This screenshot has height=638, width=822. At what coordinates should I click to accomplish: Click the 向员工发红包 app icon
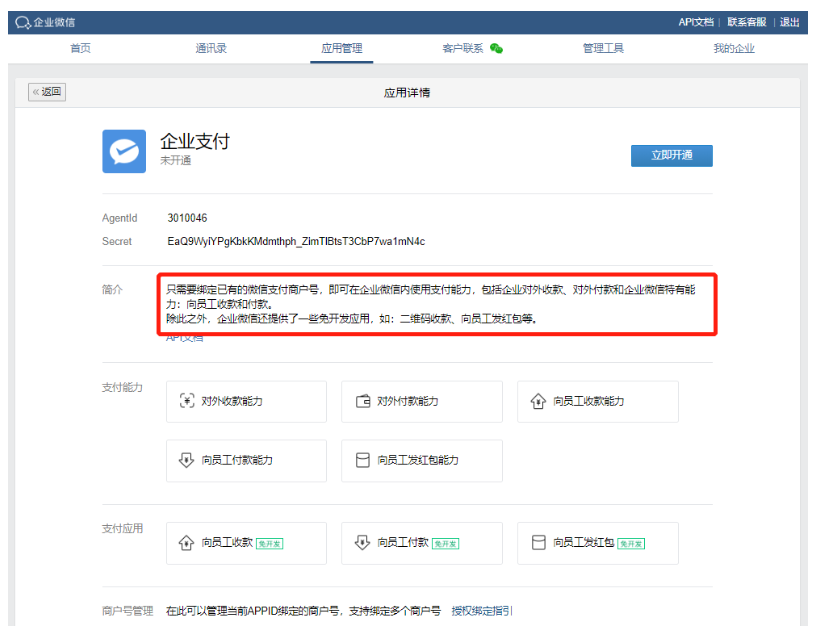538,542
